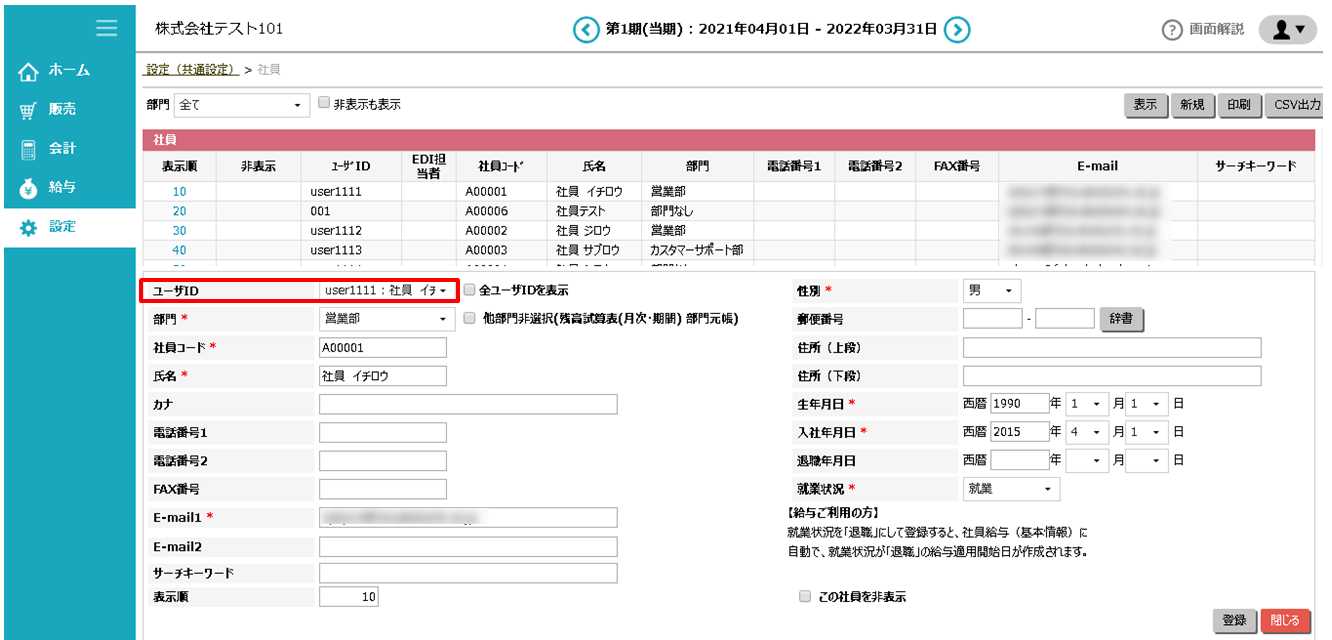
Task: Advance to the next fiscal period arrow
Action: 956,29
